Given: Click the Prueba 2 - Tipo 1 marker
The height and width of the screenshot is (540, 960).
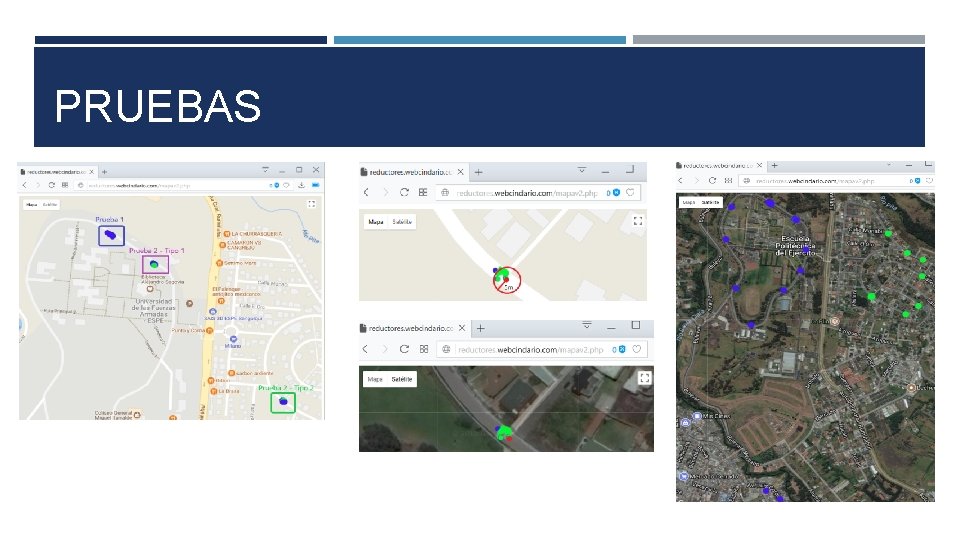Looking at the screenshot, I should [155, 264].
